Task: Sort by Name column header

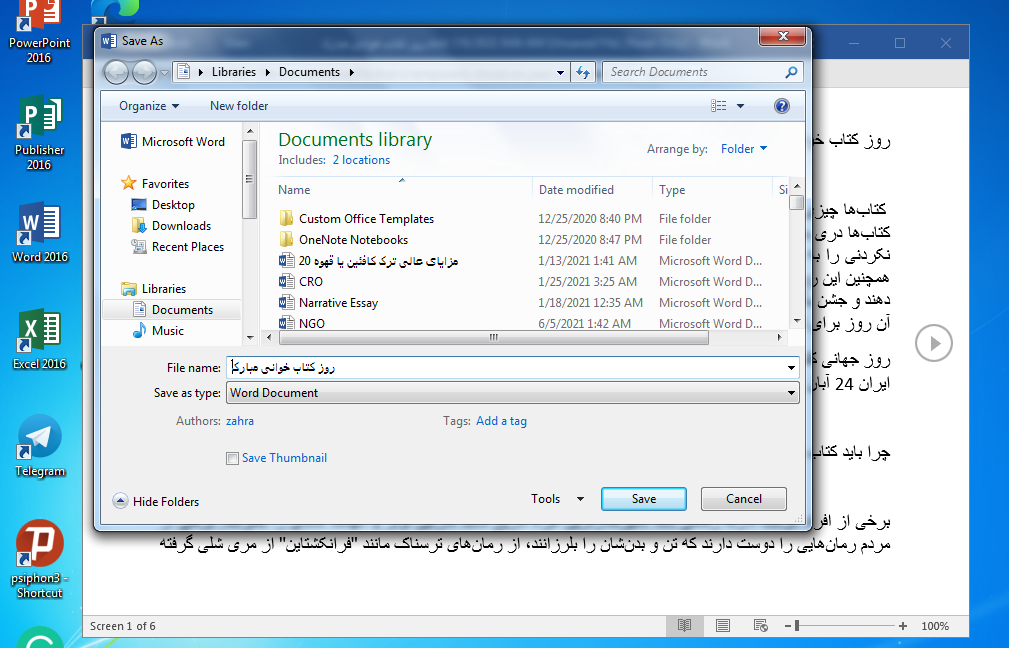Action: point(294,190)
